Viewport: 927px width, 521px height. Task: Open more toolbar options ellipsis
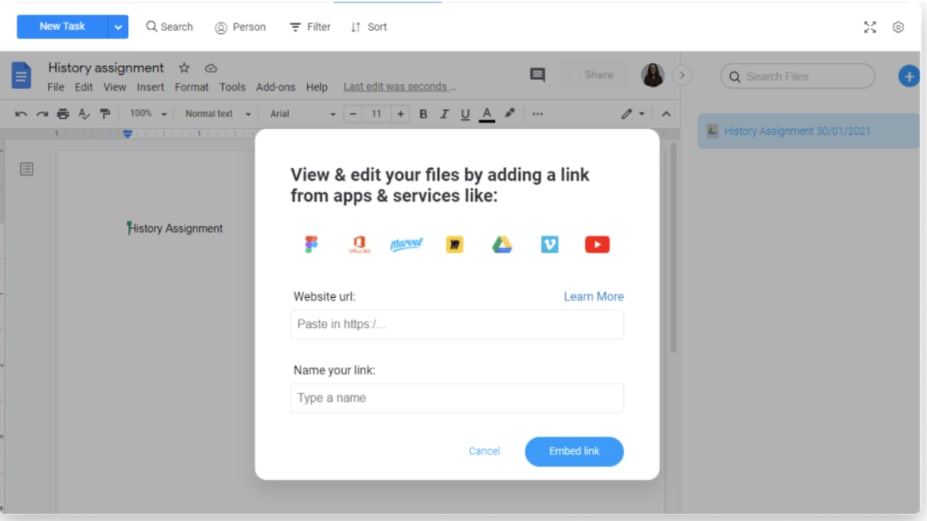click(x=537, y=114)
